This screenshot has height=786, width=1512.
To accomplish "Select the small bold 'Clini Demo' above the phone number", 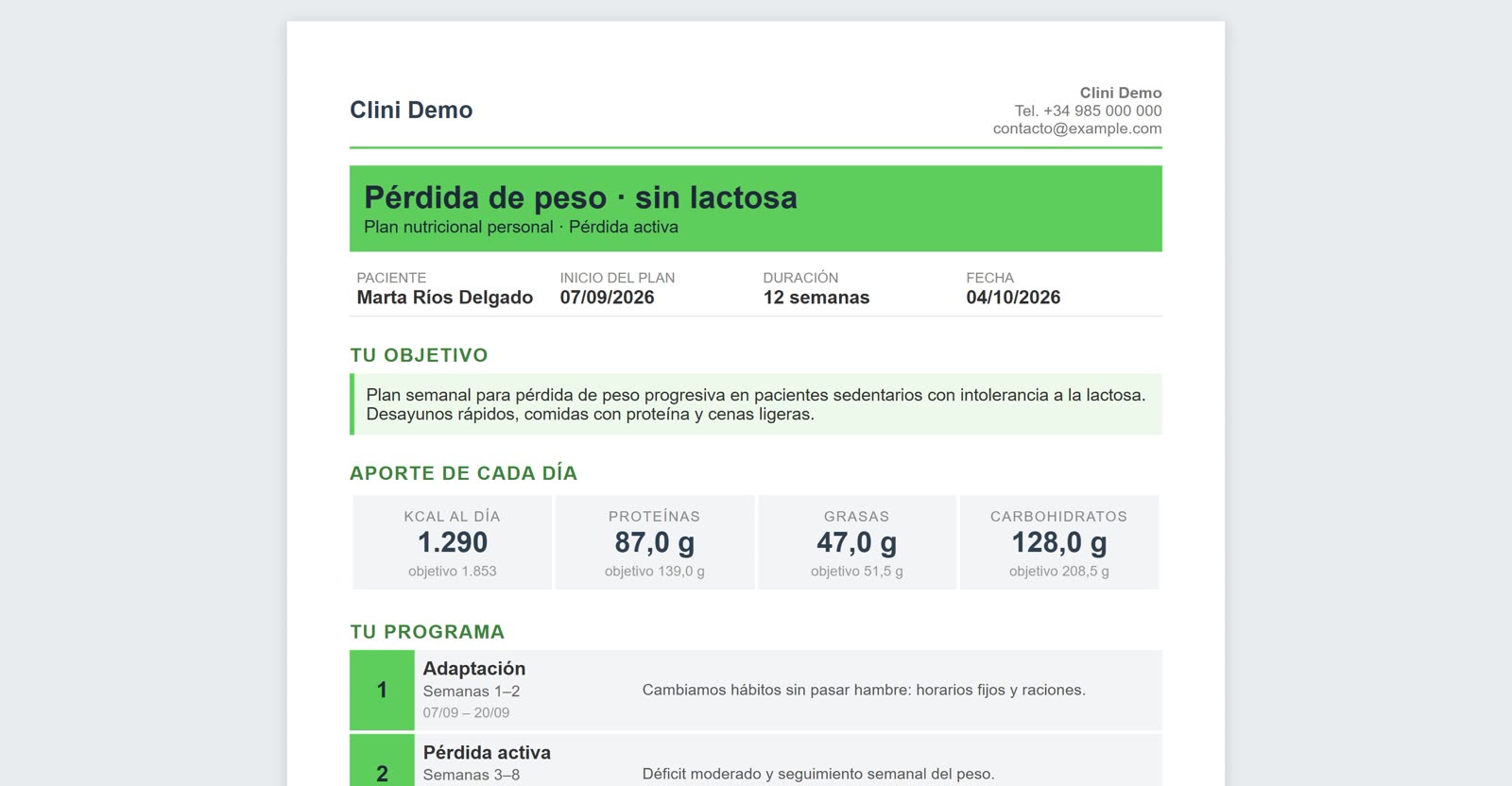I will (1121, 93).
